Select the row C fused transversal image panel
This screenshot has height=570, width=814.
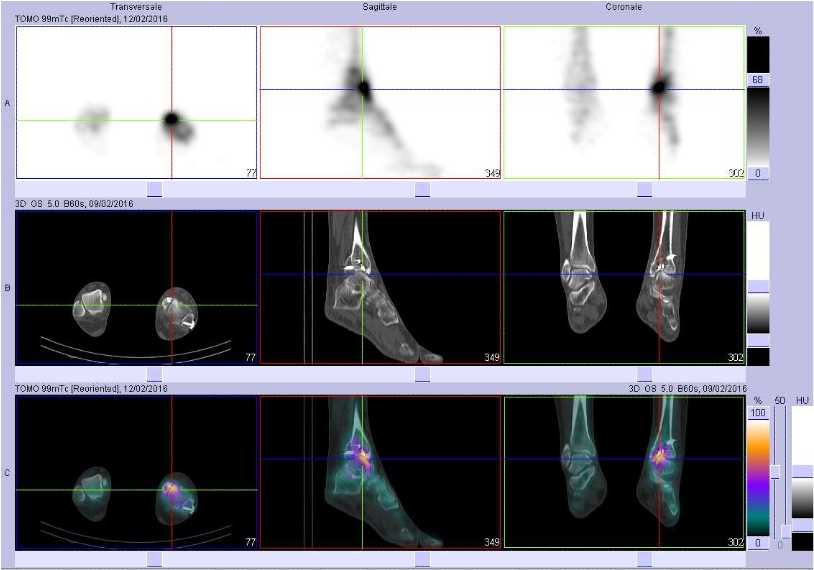click(137, 472)
